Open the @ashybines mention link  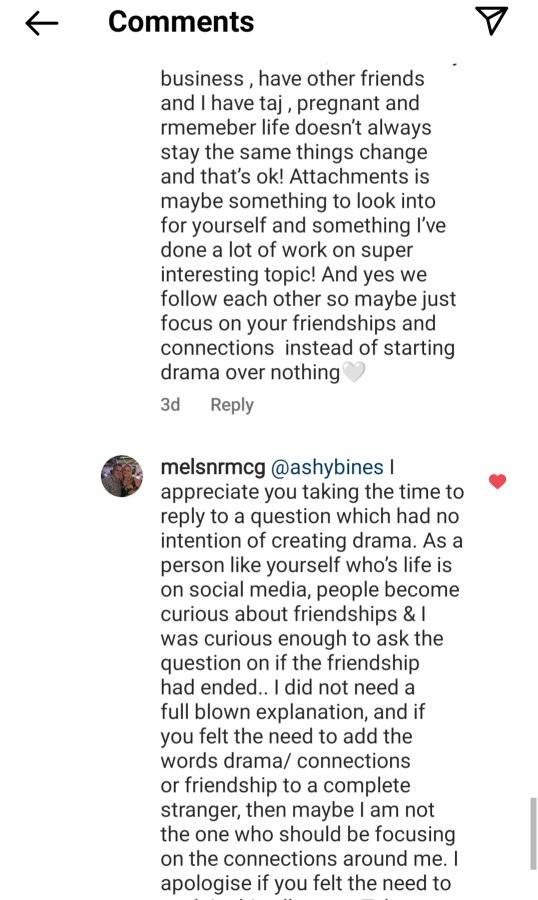click(326, 467)
